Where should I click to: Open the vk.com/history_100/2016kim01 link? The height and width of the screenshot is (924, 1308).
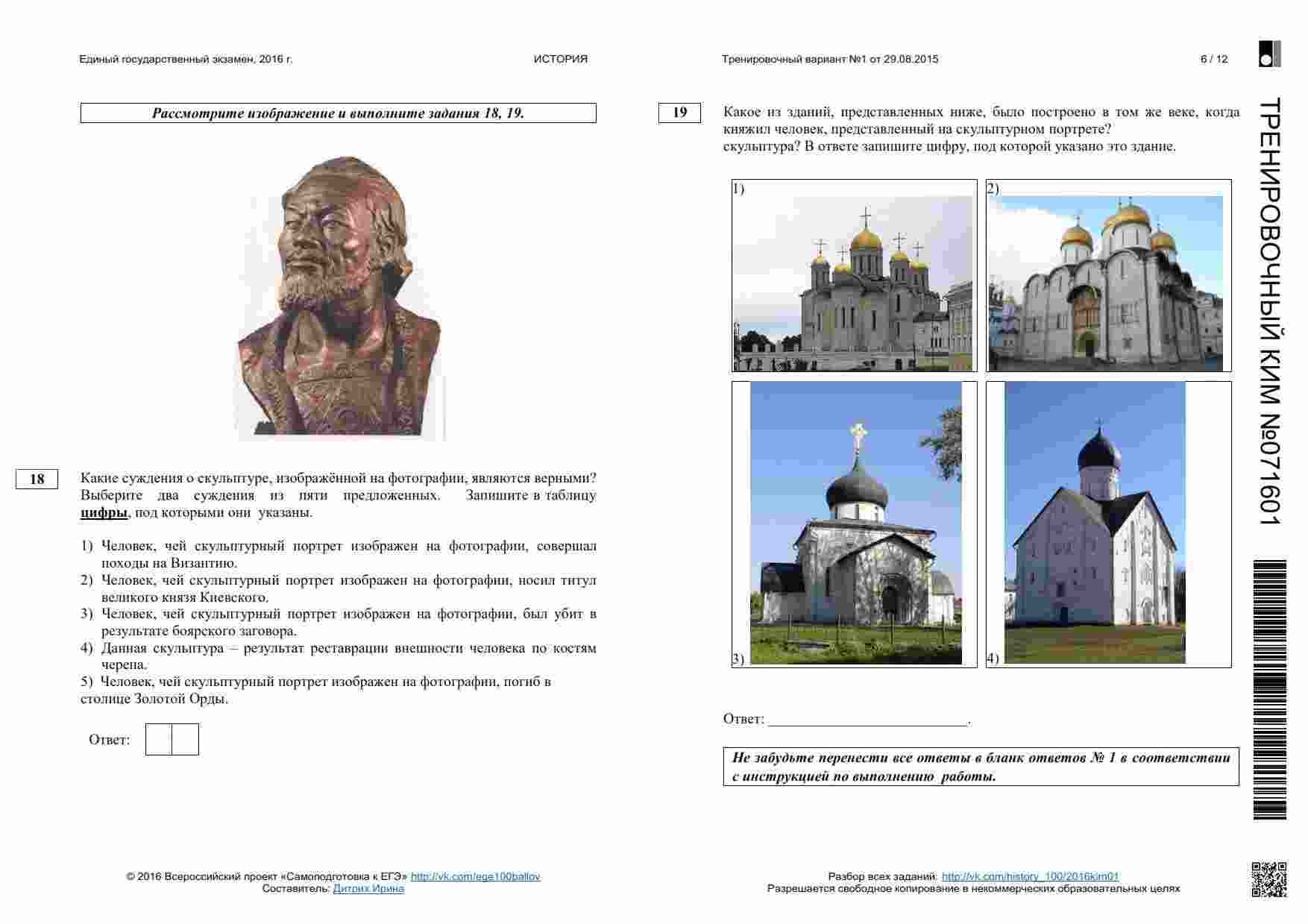tap(1030, 876)
